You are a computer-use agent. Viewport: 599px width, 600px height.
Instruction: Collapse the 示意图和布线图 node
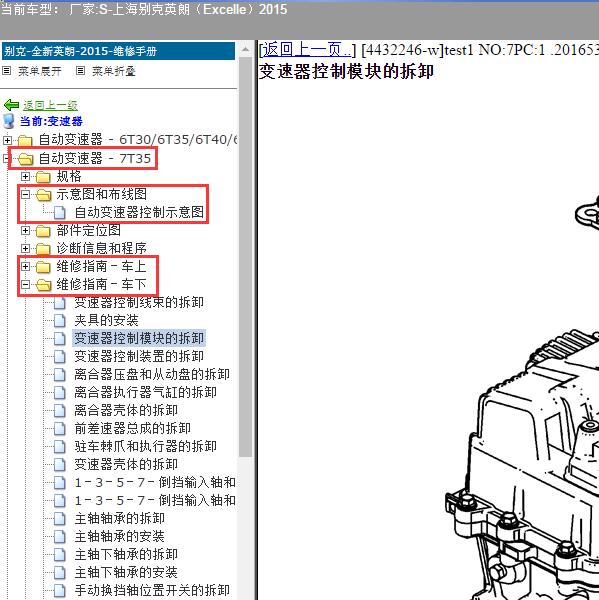click(25, 194)
